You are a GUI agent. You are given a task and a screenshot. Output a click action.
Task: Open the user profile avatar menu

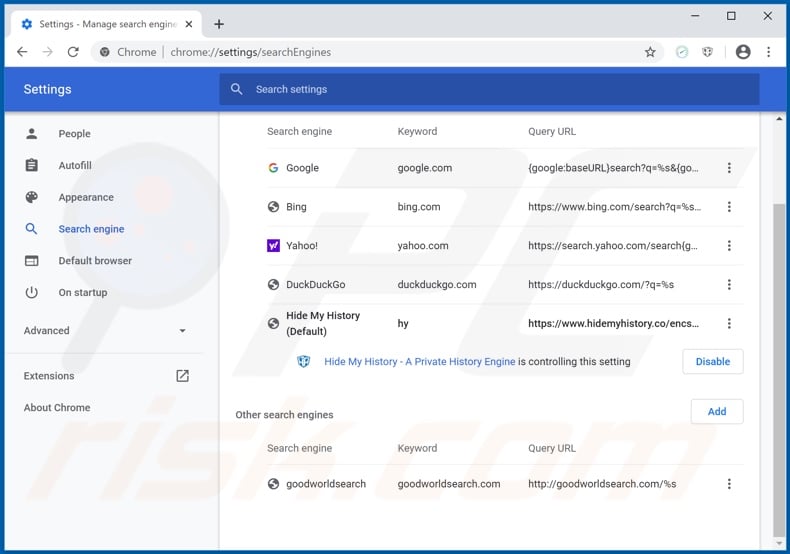tap(743, 52)
